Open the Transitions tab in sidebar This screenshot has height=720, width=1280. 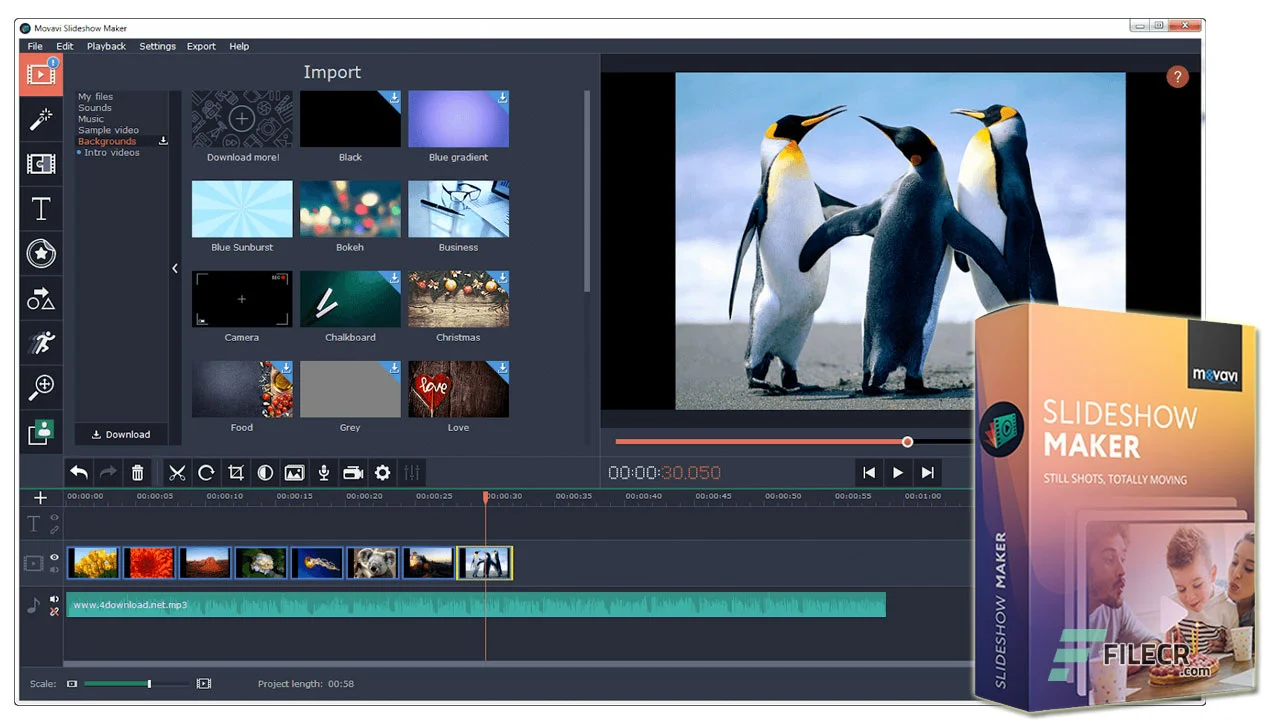click(41, 164)
